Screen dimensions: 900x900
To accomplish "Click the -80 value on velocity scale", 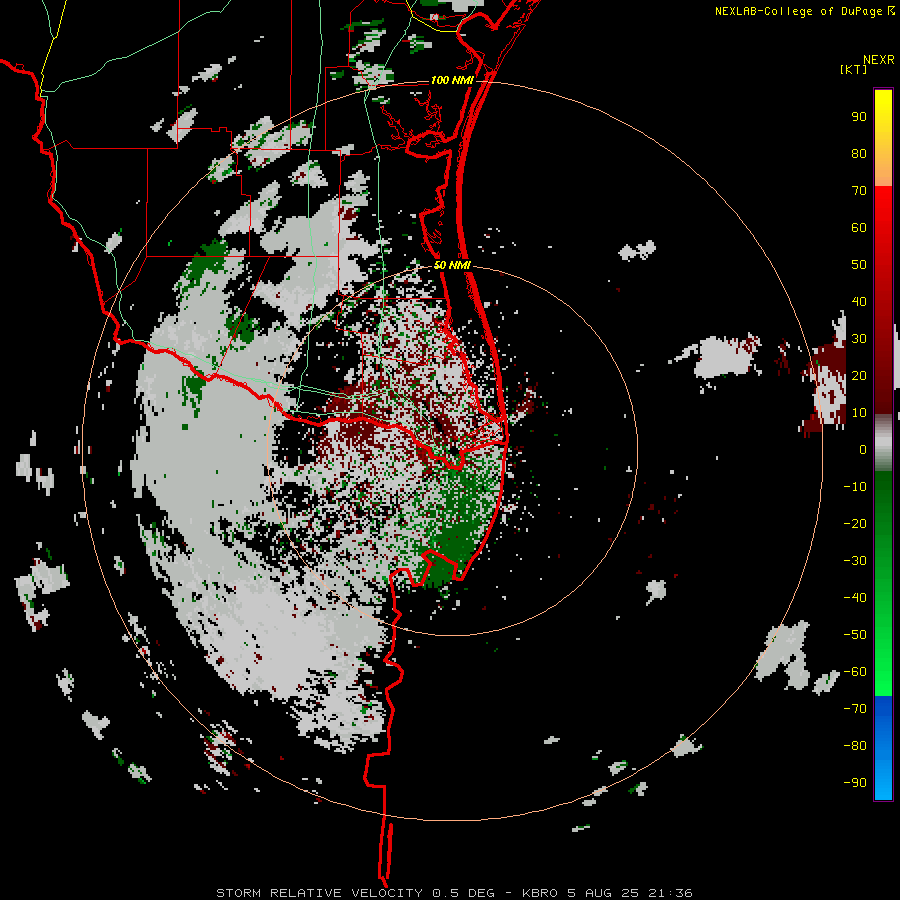I will click(x=855, y=746).
